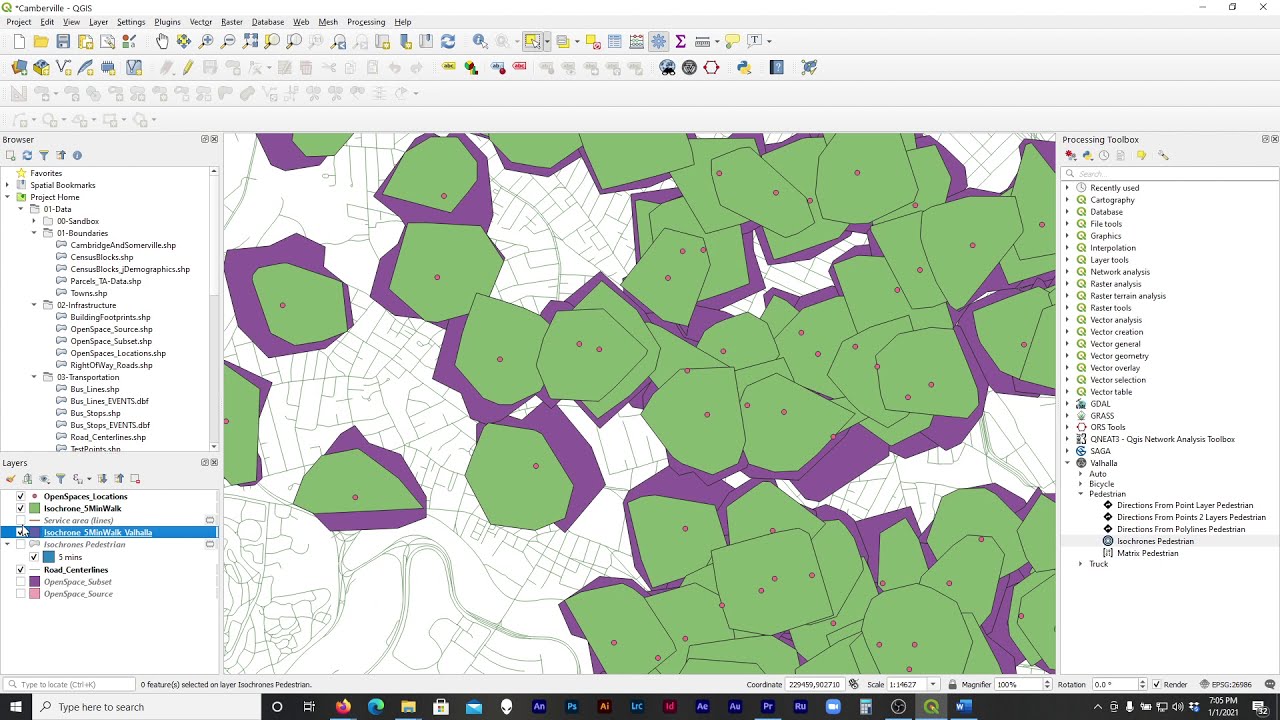Open Layer Styling brush in Layers panel

click(x=10, y=479)
